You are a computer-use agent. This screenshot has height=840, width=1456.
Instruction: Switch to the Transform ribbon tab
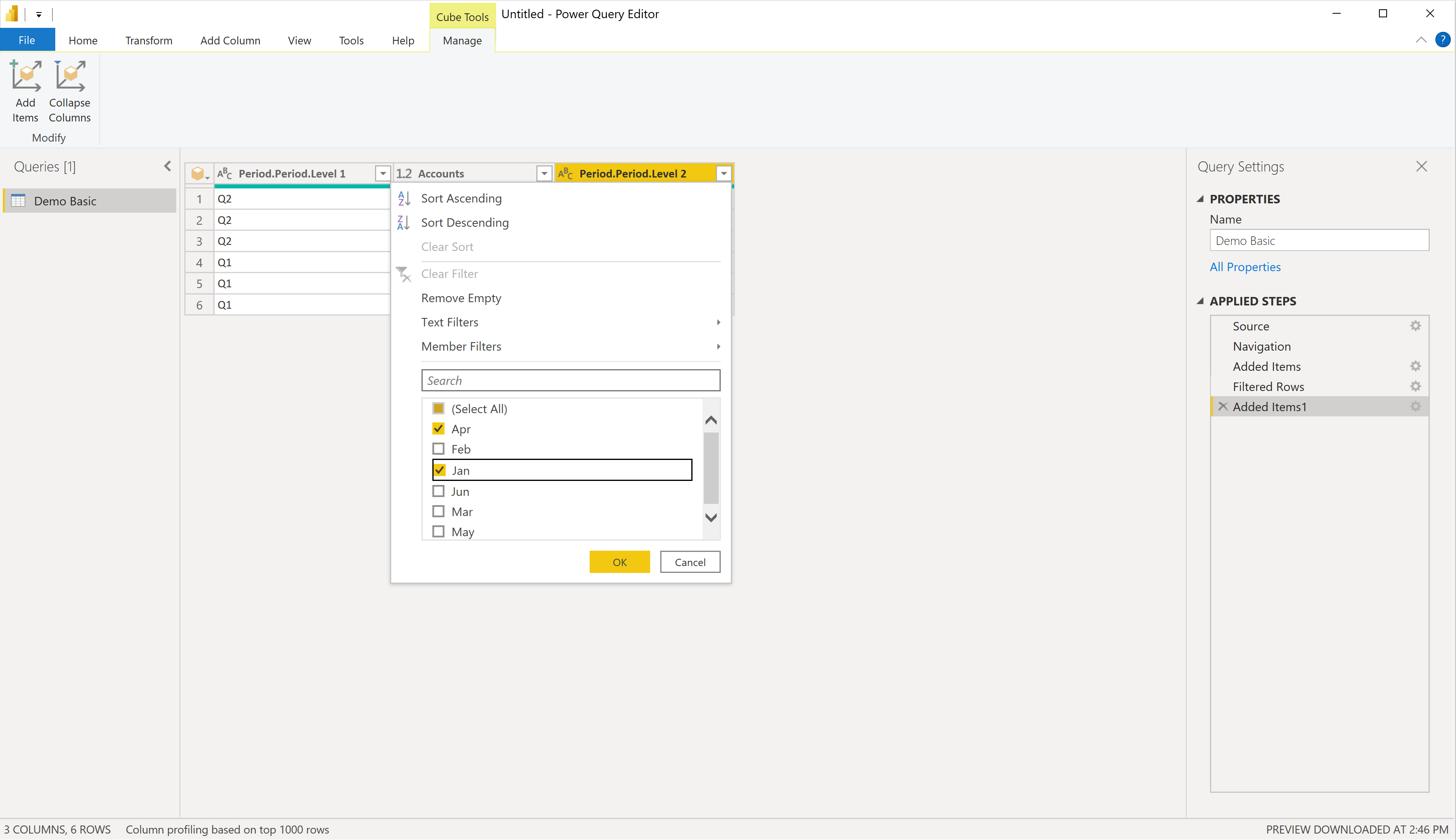(149, 40)
